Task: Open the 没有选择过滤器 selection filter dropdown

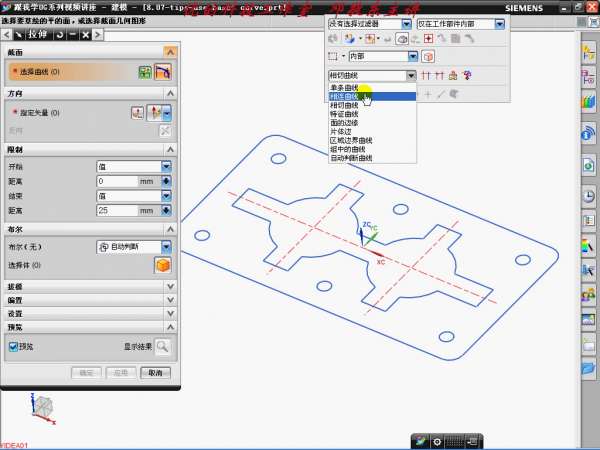Action: point(370,24)
